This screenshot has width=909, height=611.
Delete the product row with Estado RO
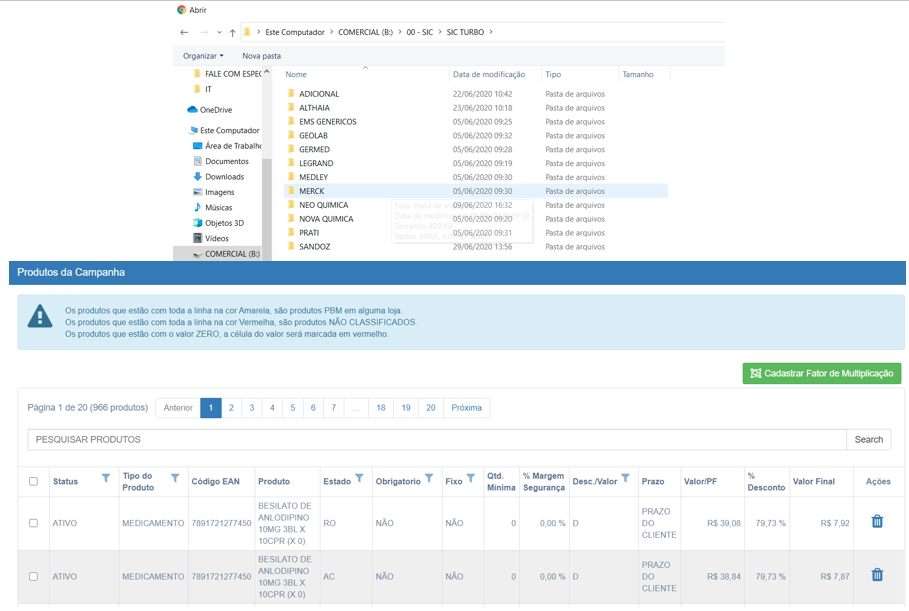tap(877, 521)
